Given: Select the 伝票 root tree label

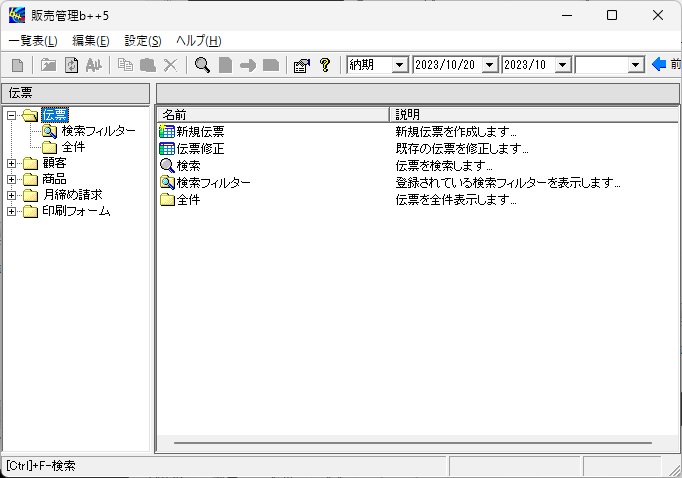Looking at the screenshot, I should tap(55, 115).
